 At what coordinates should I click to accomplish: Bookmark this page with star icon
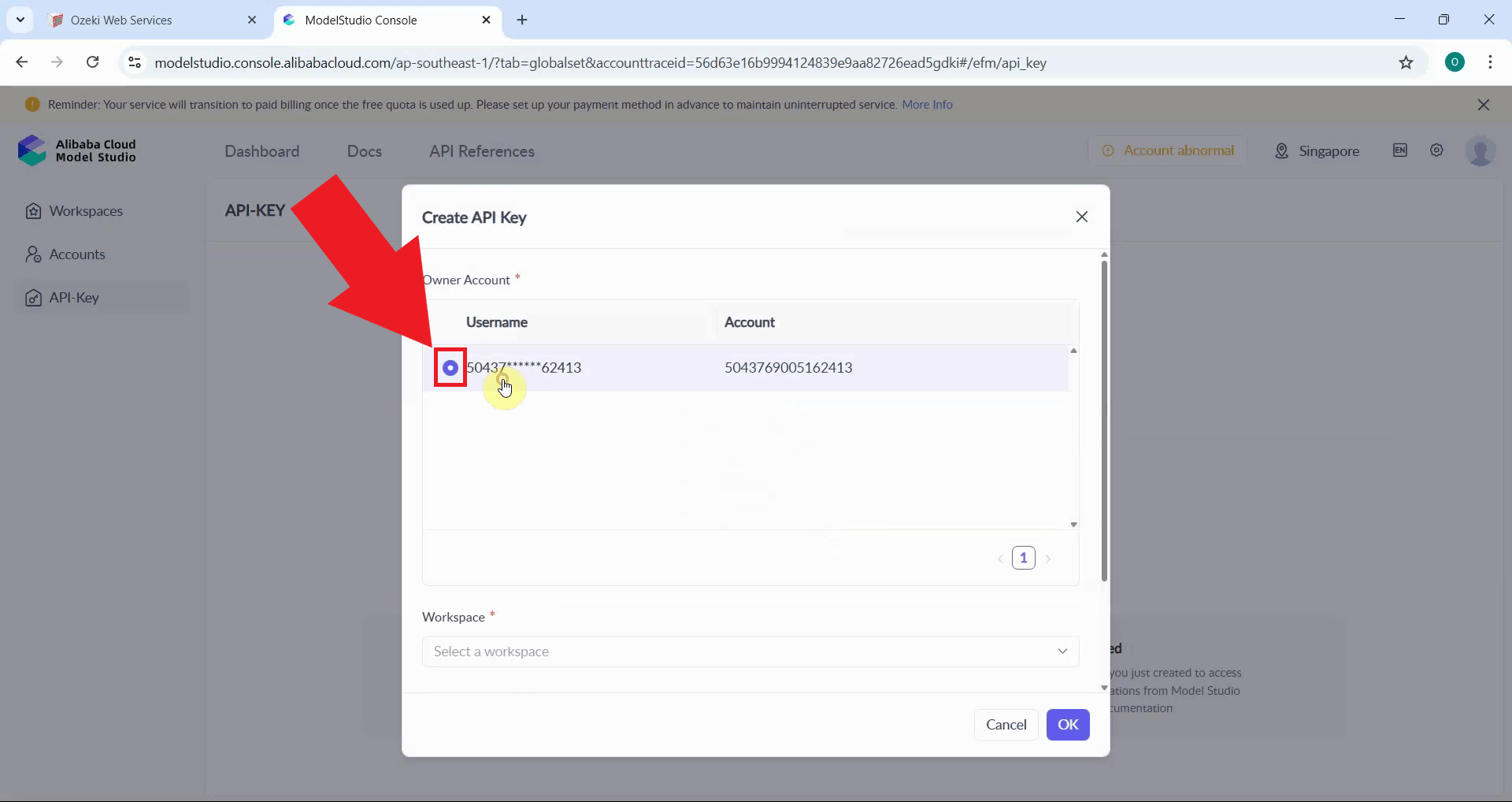(1406, 63)
